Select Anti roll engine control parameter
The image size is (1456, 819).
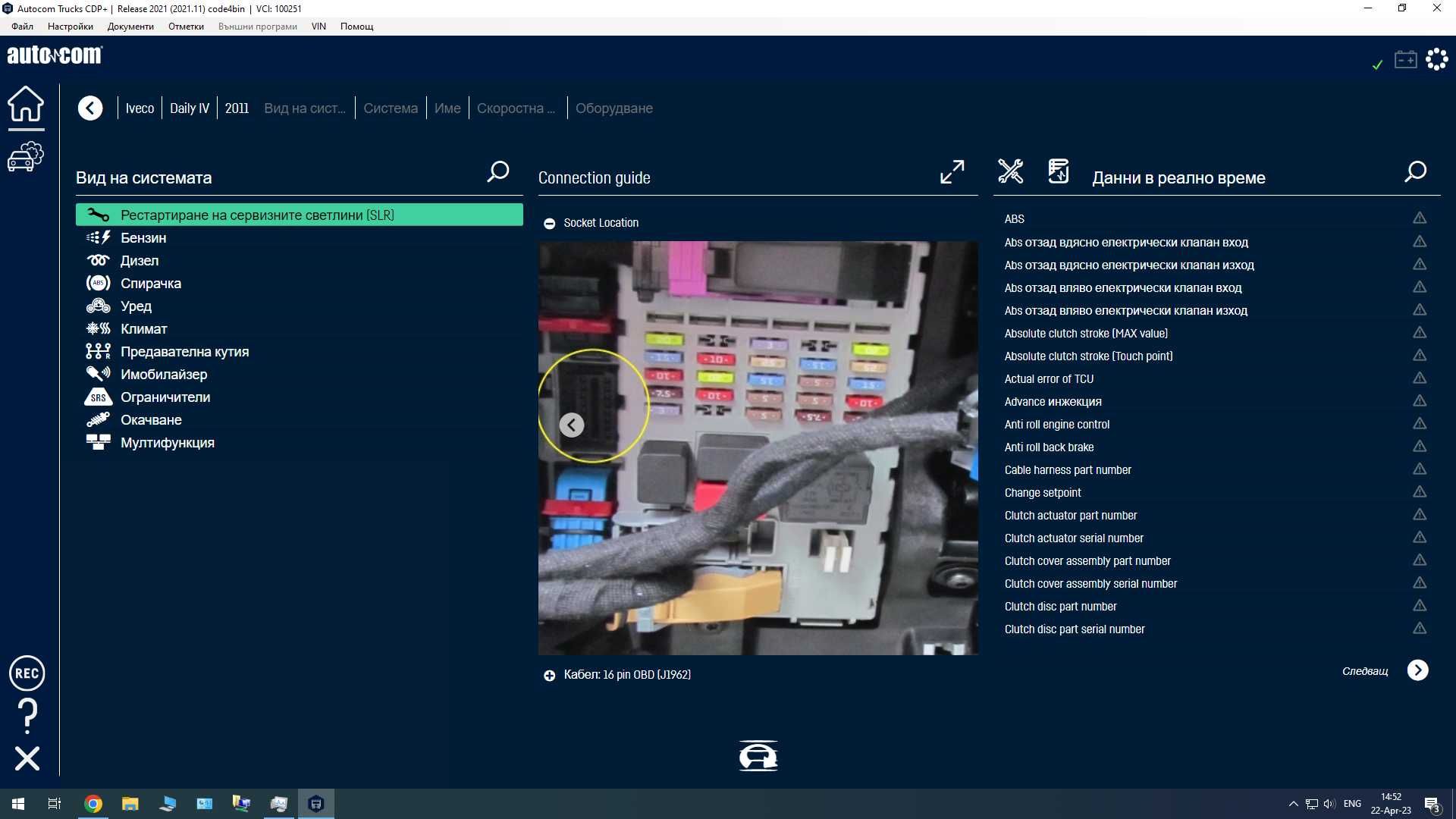coord(1057,425)
